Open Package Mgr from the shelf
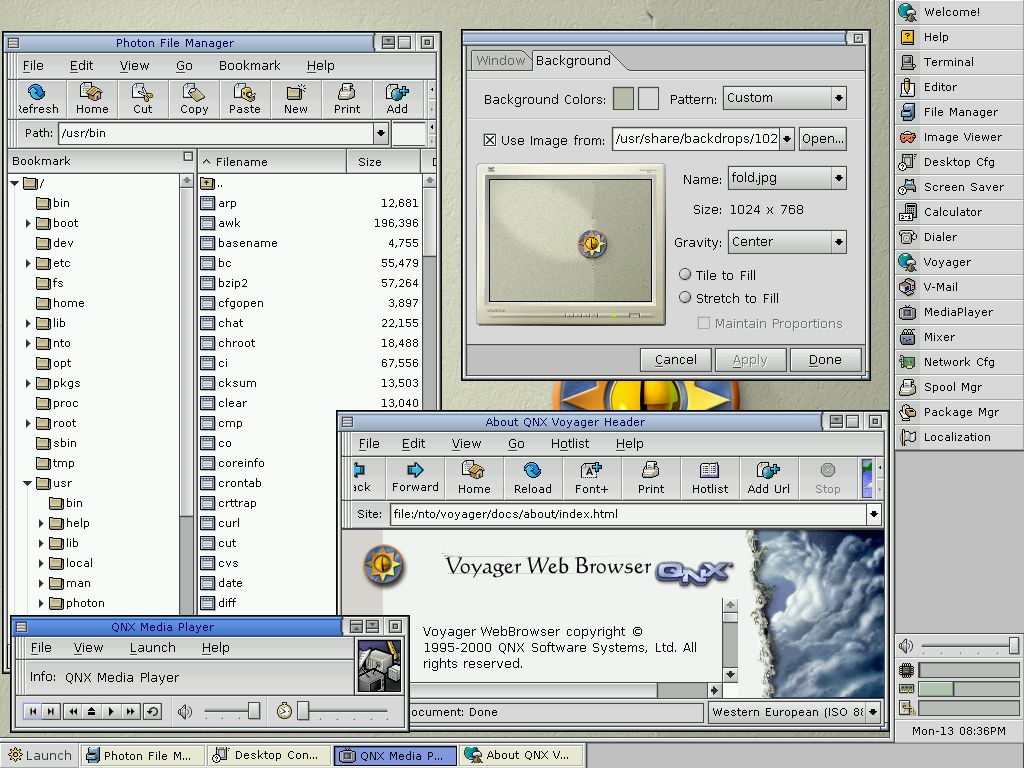 [959, 412]
